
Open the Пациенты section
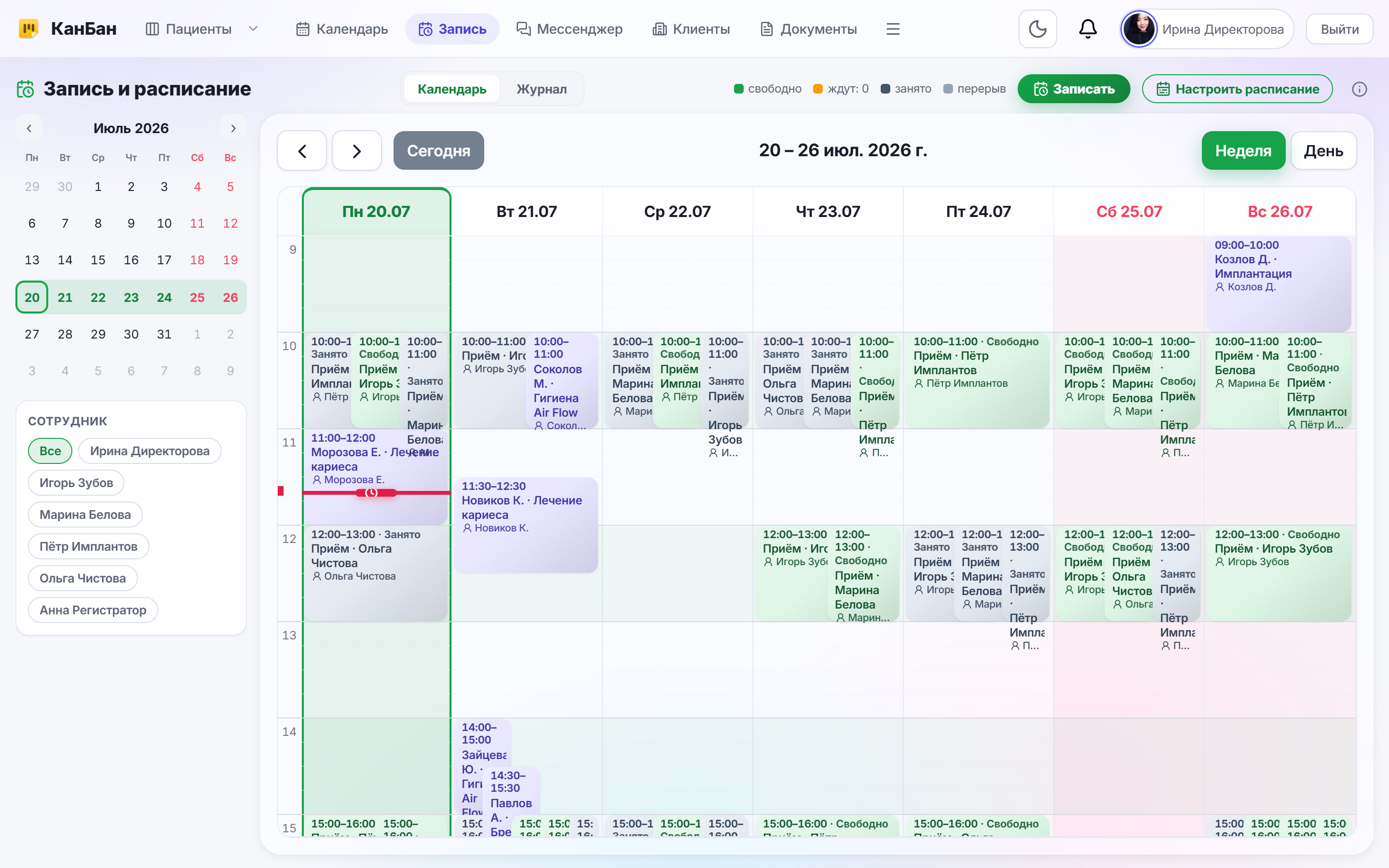click(188, 29)
